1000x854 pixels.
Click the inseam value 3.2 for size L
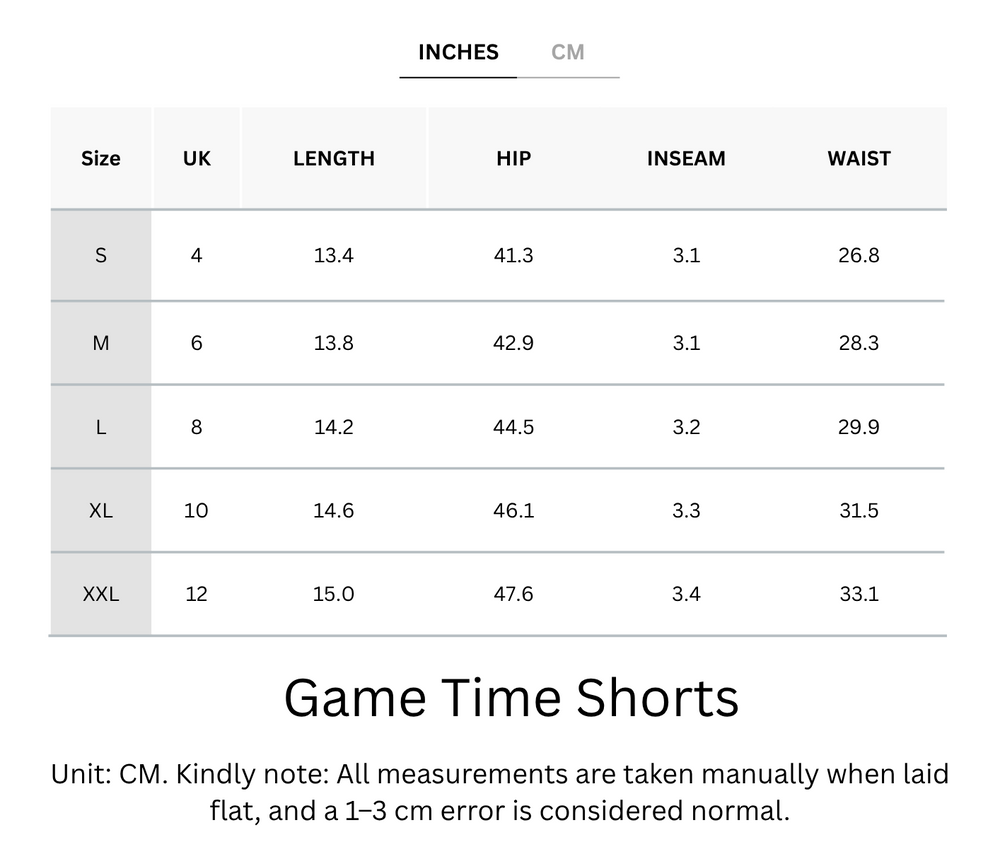click(686, 426)
